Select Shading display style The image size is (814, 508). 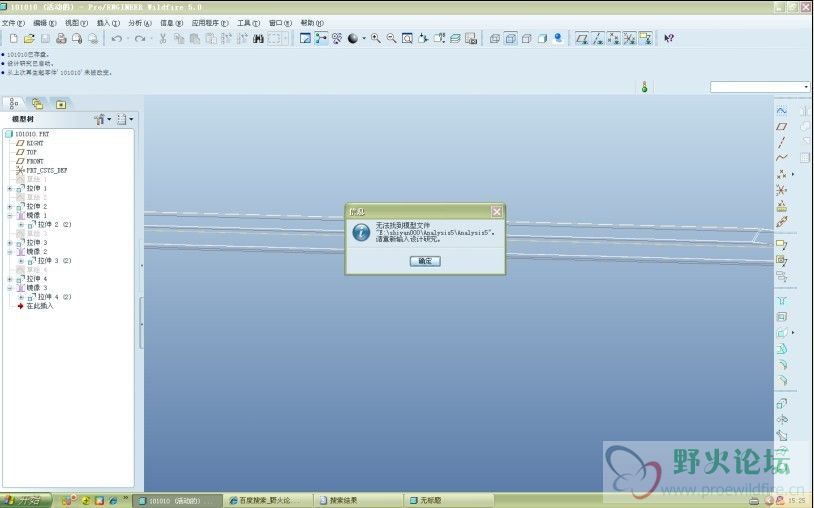[542, 38]
